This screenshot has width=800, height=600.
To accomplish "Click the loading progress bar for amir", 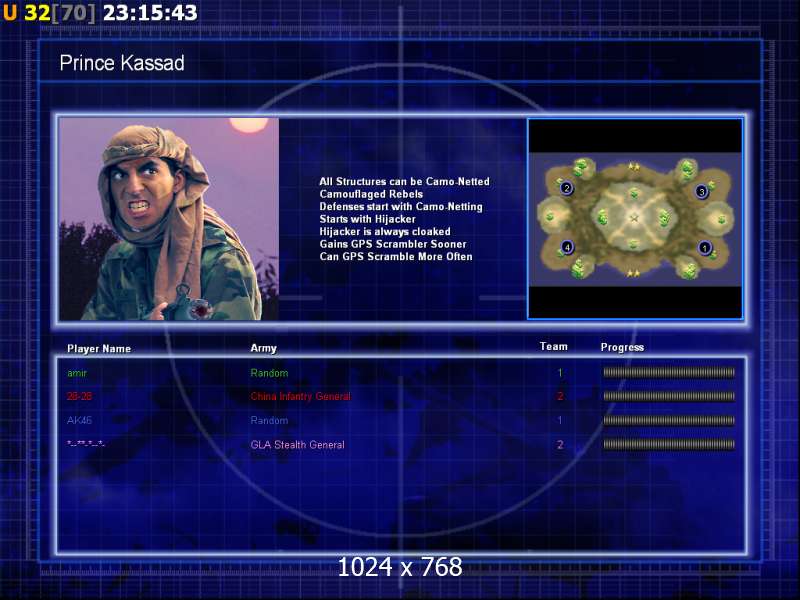I will (669, 372).
